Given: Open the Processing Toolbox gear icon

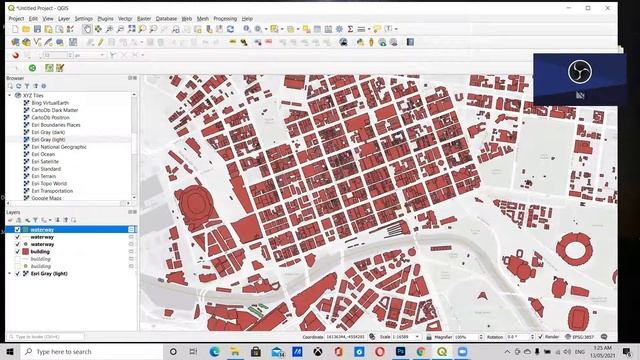Looking at the screenshot, I should tap(339, 29).
